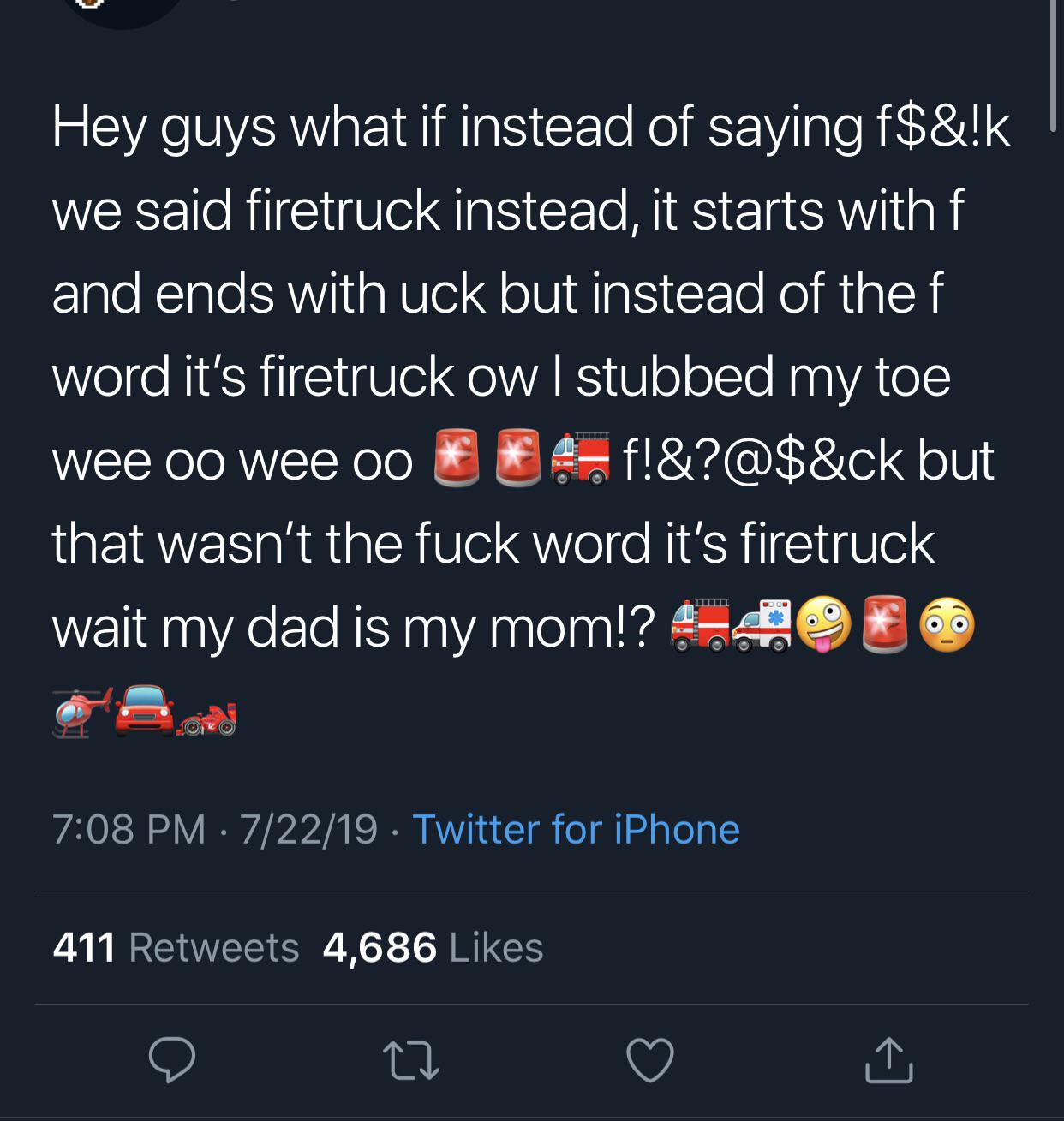1064x1121 pixels.
Task: Tap the zany tongue-out face emoji
Action: (824, 627)
